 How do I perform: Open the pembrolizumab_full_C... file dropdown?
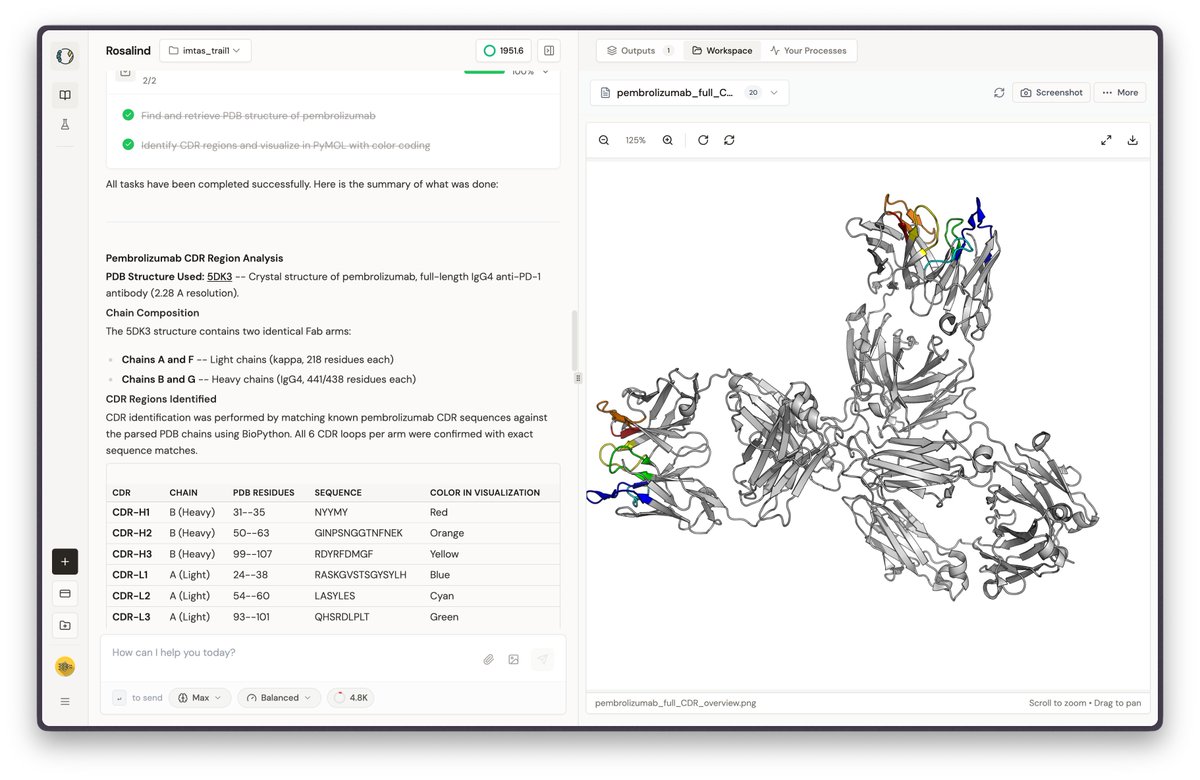tap(690, 92)
